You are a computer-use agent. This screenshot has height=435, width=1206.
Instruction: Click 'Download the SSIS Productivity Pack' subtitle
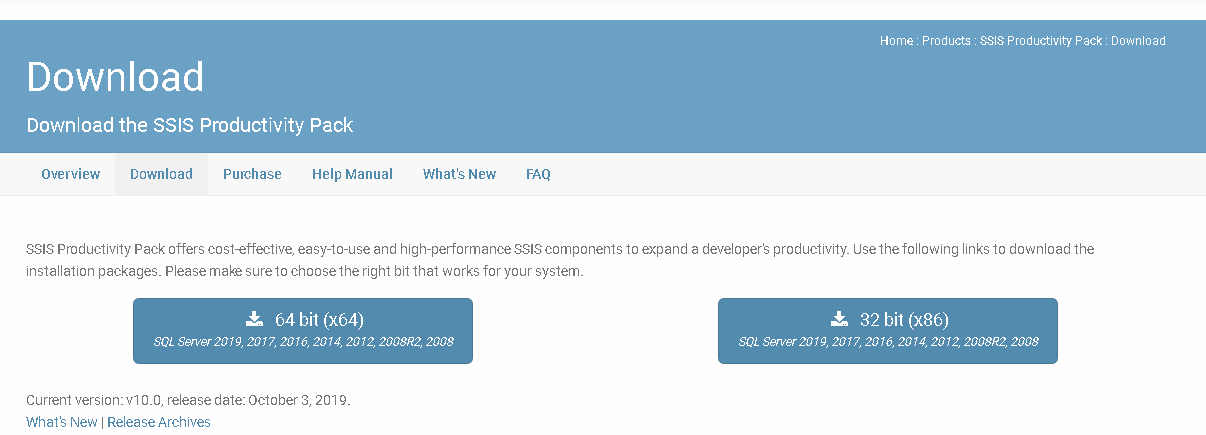click(190, 126)
